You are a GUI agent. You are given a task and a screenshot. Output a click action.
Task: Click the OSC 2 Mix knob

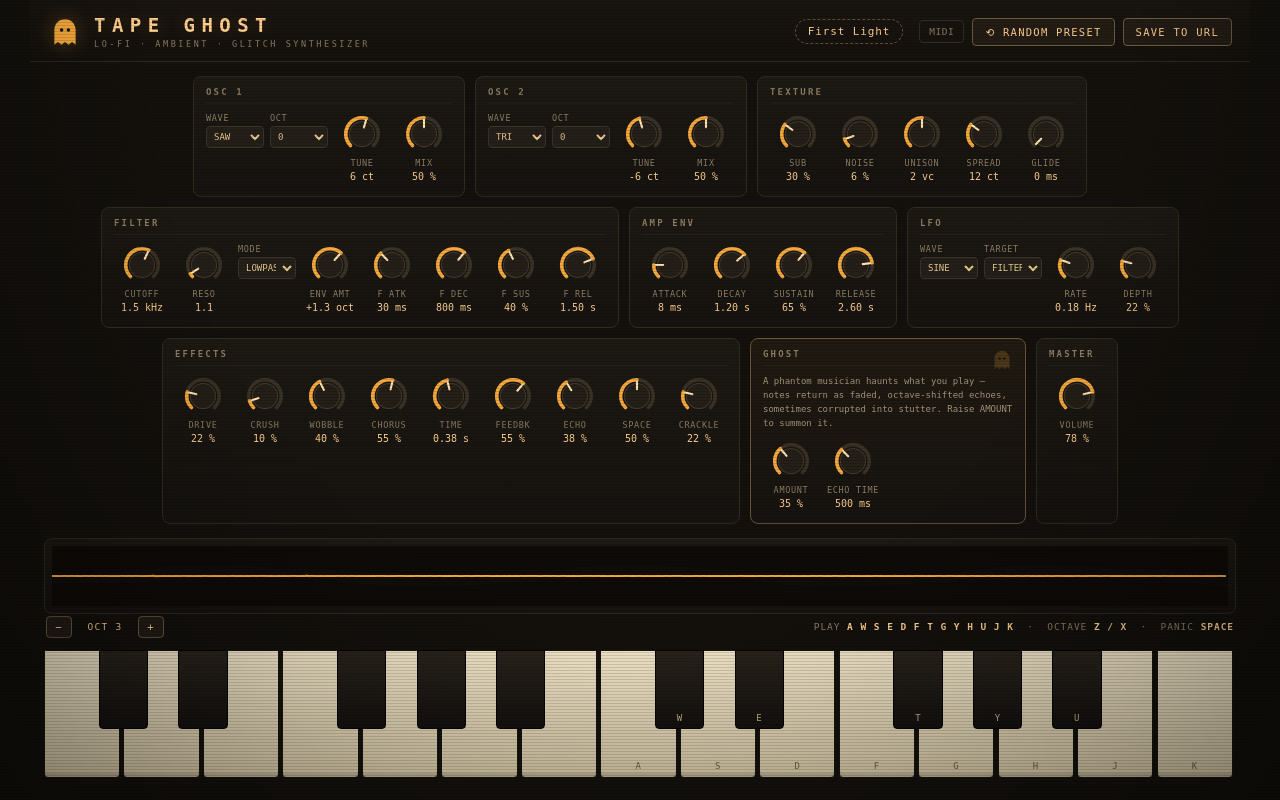pos(706,134)
